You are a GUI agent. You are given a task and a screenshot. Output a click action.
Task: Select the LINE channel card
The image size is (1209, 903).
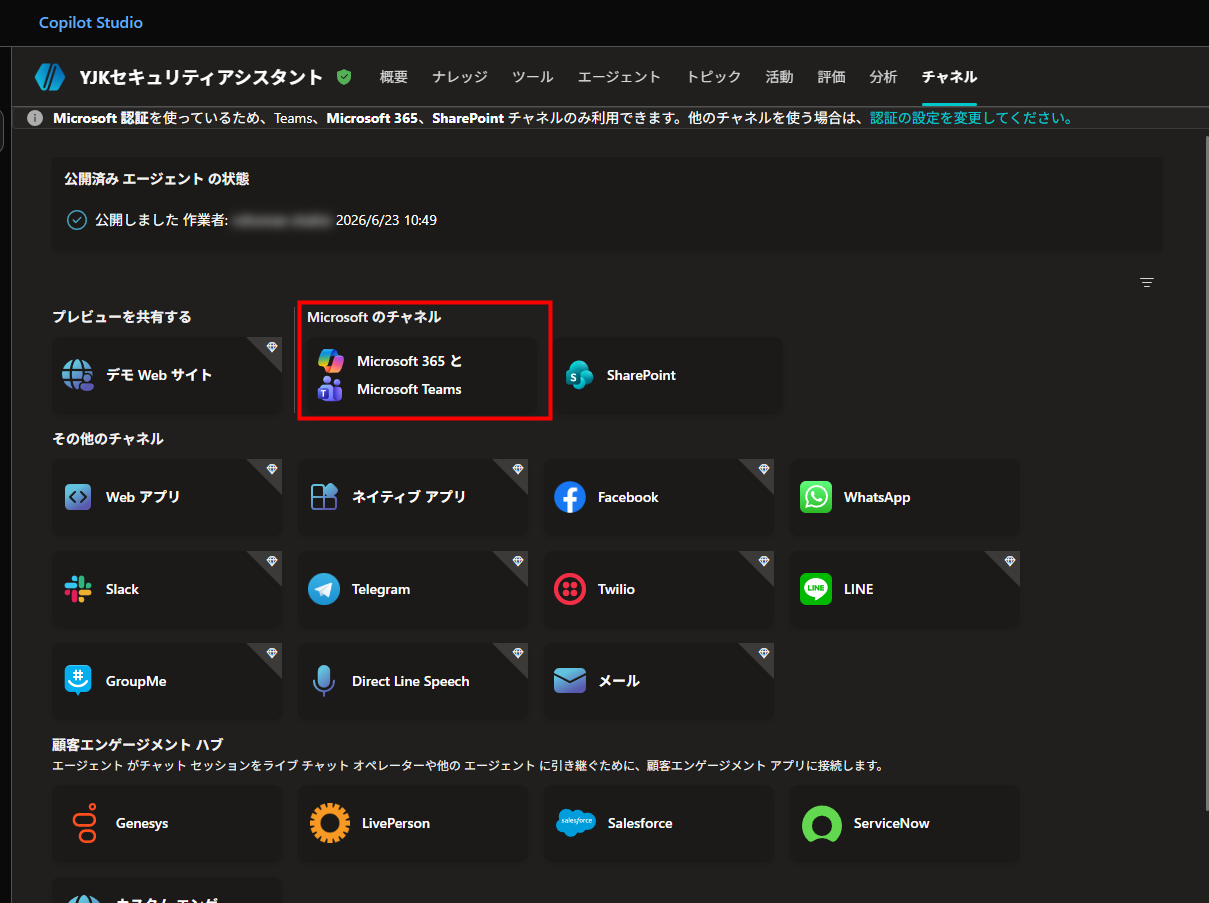(905, 589)
